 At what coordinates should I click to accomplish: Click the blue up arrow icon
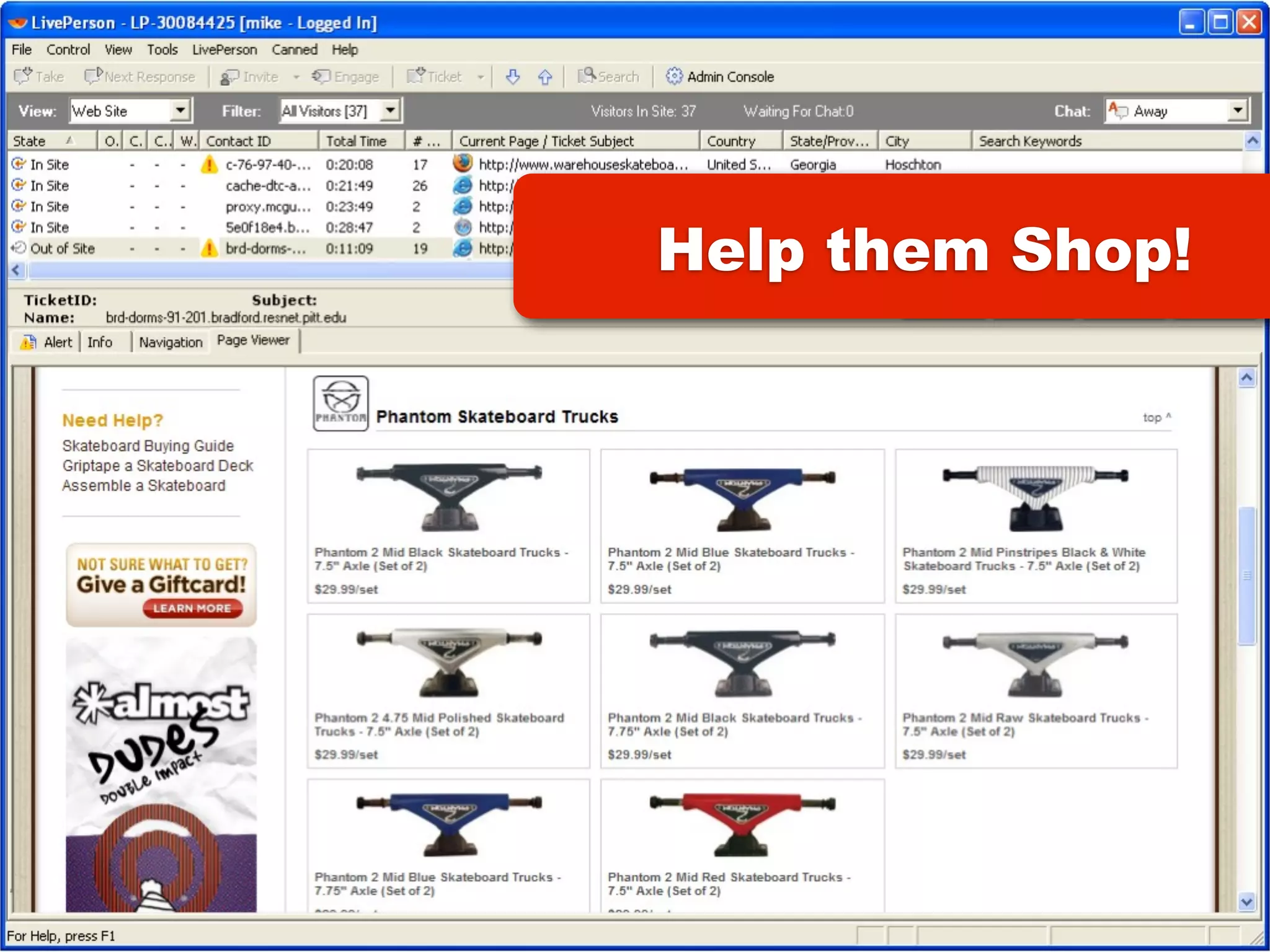pos(545,77)
